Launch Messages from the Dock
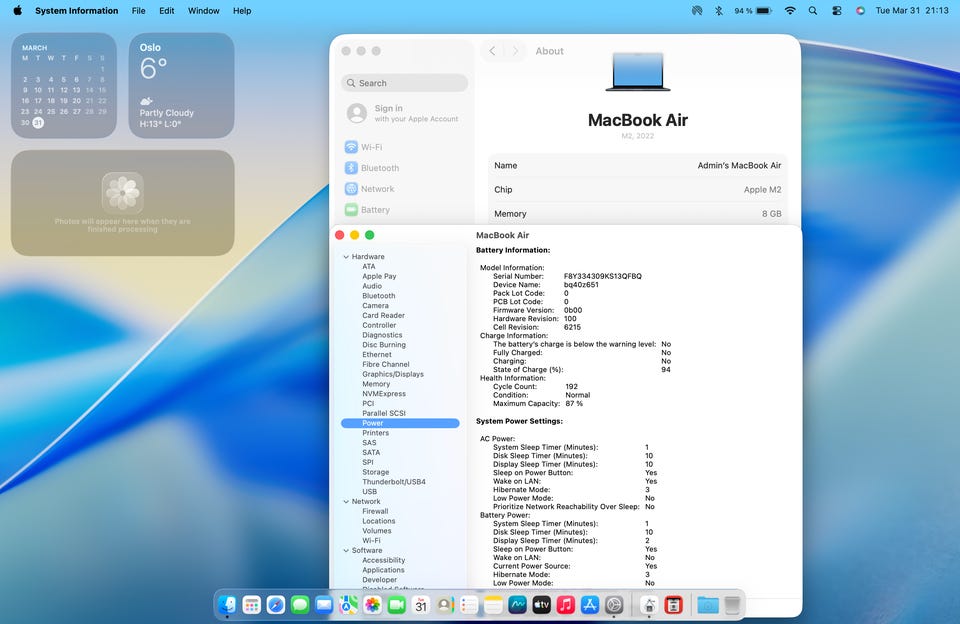Image resolution: width=960 pixels, height=624 pixels. click(x=300, y=605)
